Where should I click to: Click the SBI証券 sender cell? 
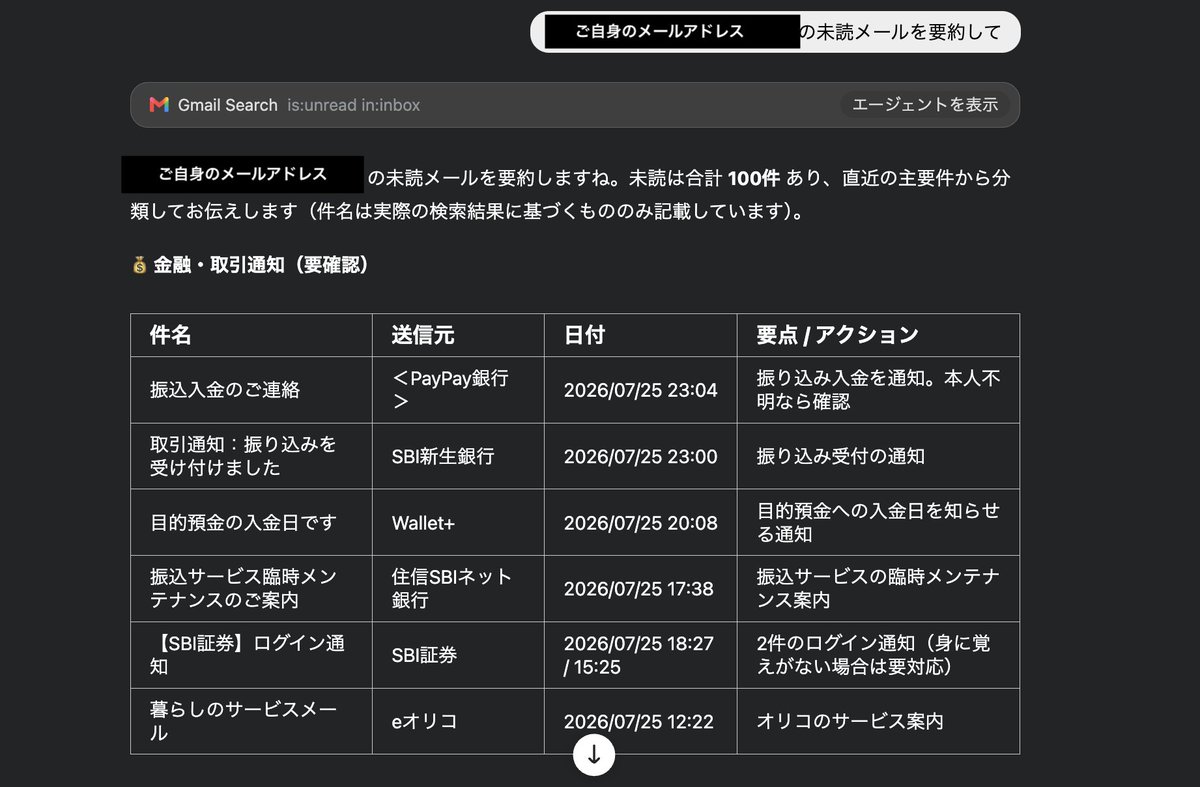458,654
